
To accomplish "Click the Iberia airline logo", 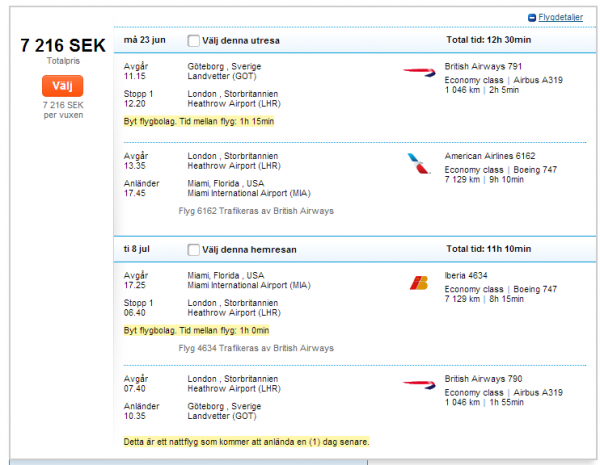I will tap(419, 282).
